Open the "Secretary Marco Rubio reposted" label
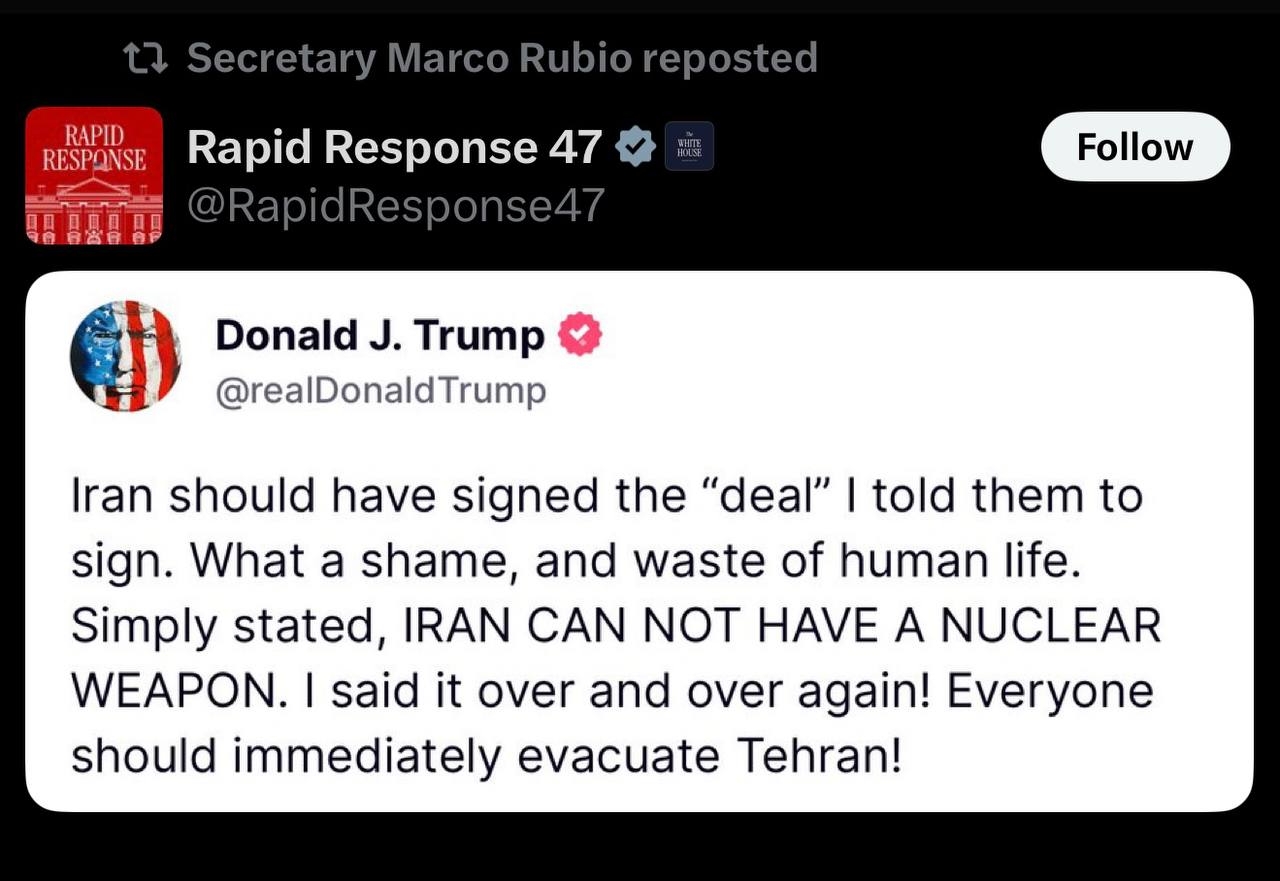Viewport: 1280px width, 881px height. tap(502, 58)
